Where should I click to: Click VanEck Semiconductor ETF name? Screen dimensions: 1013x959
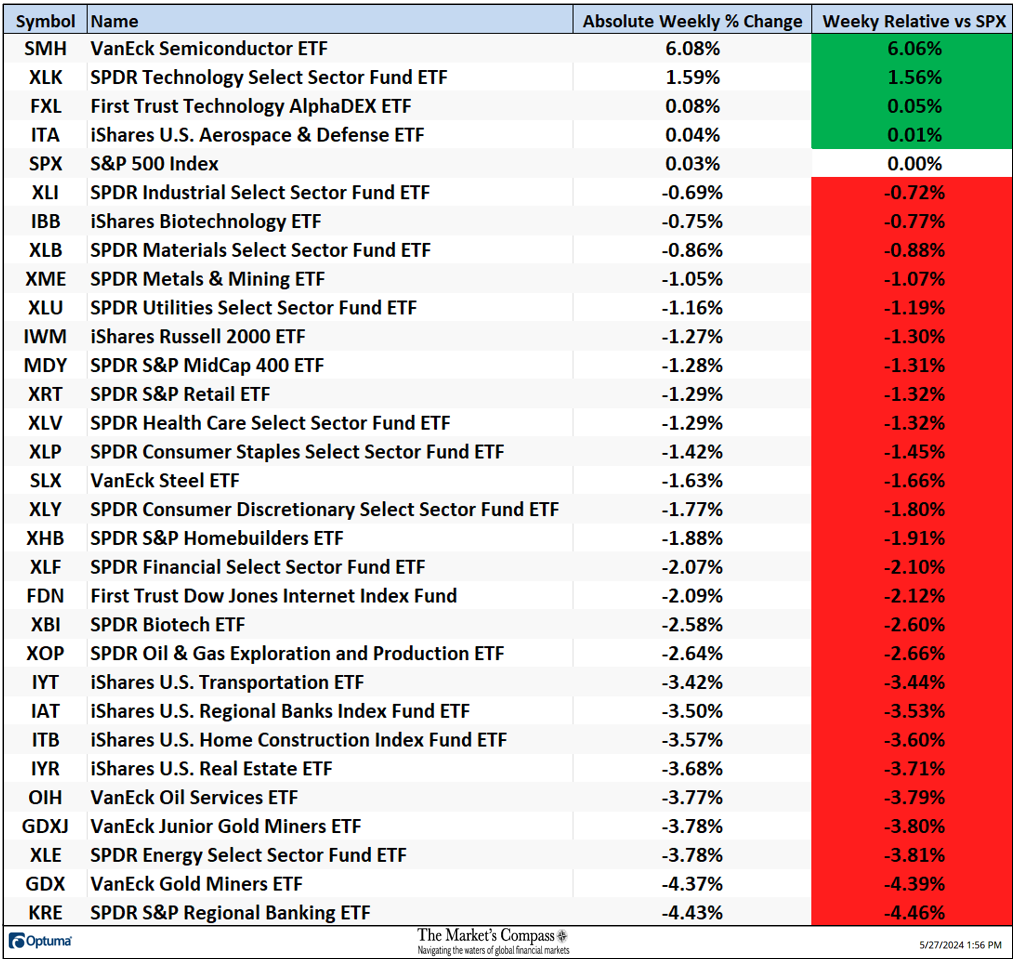[x=209, y=48]
